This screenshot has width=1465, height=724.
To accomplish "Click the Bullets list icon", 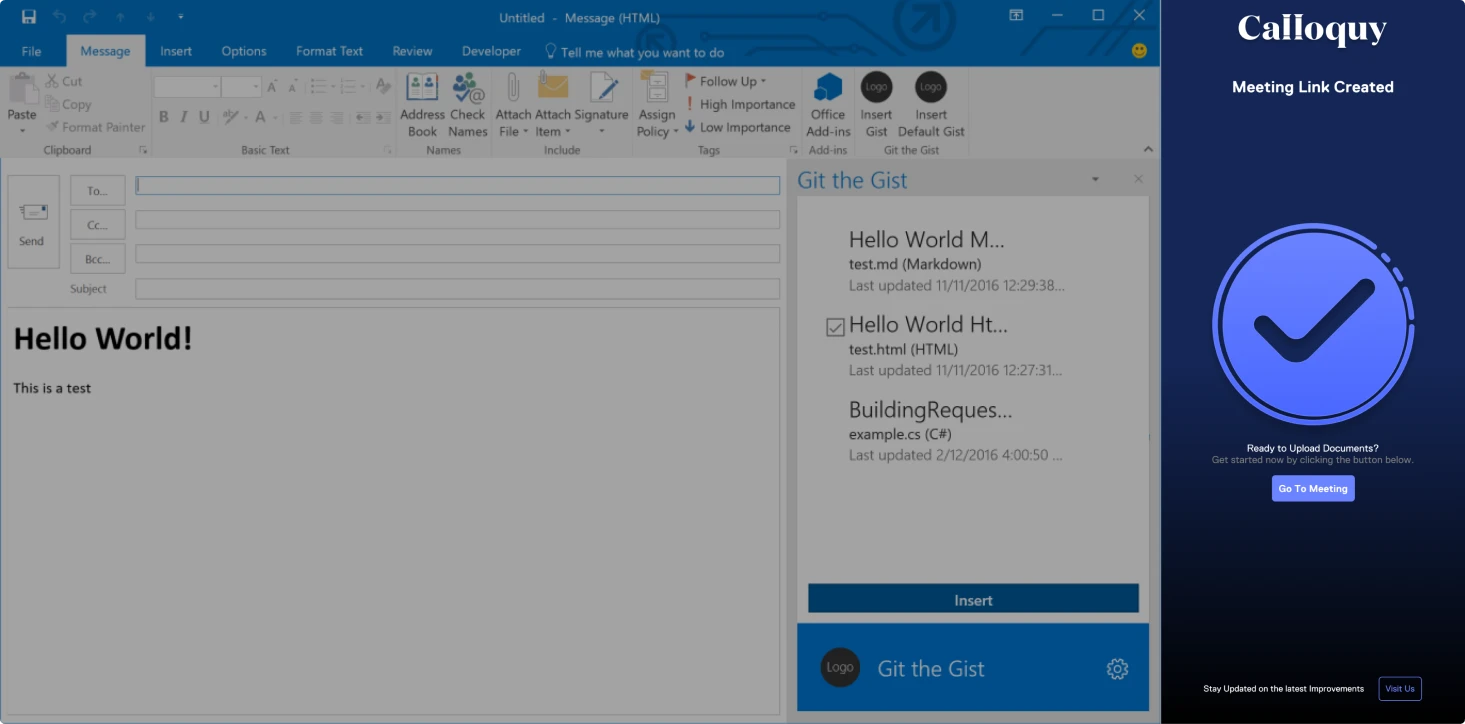I will click(x=320, y=87).
